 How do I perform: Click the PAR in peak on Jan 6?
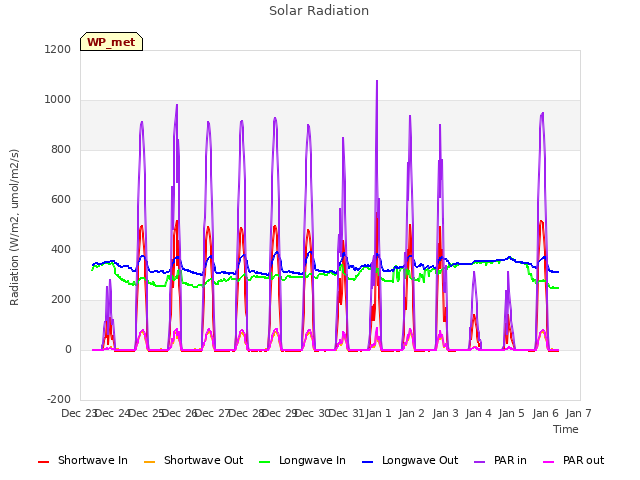point(542,113)
